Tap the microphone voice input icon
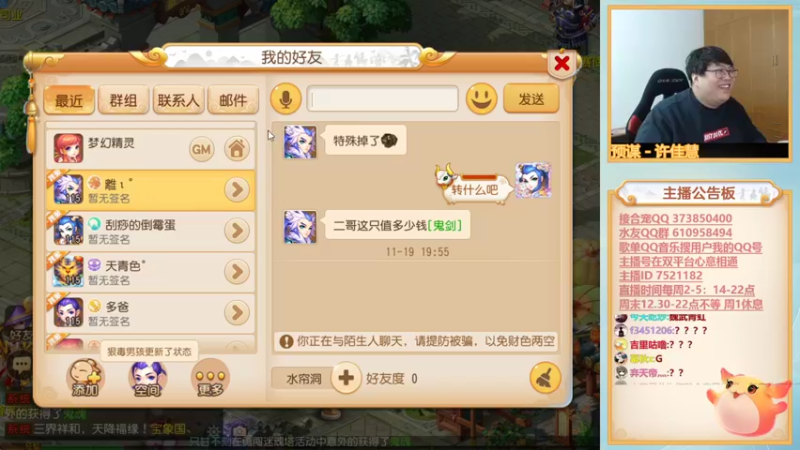The height and width of the screenshot is (450, 800). (x=286, y=98)
